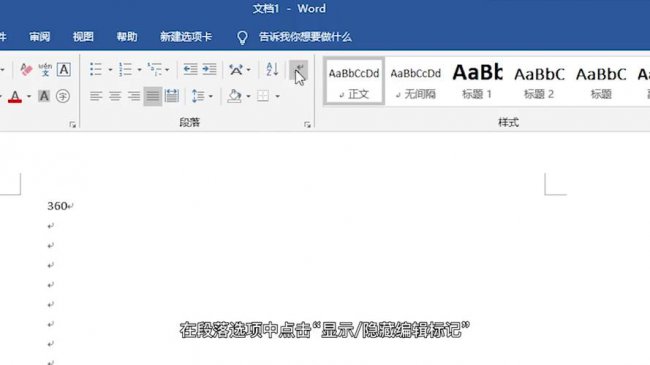This screenshot has width=650, height=365.
Task: Apply a numbered list
Action: point(125,69)
